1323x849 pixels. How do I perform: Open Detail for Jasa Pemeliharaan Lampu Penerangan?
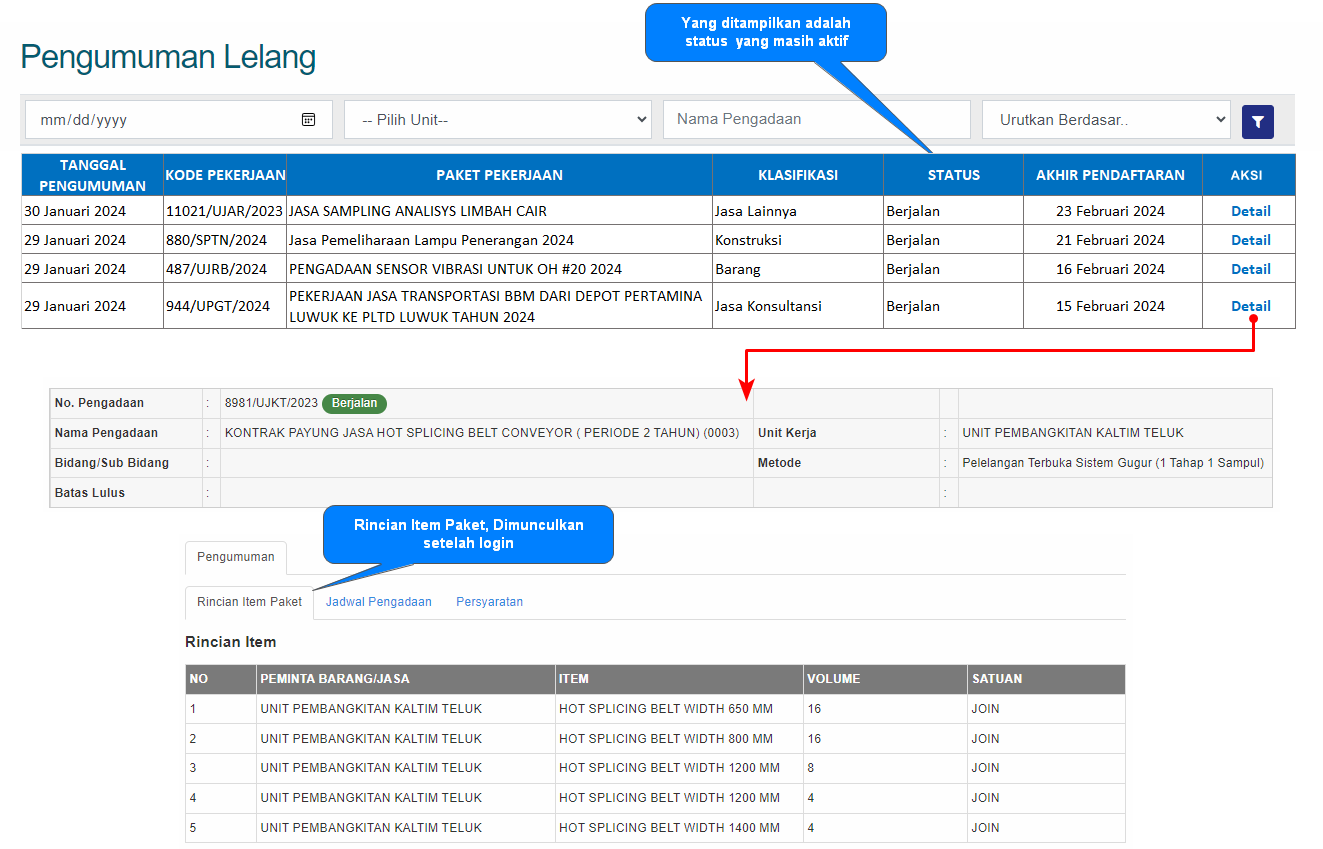[x=1250, y=240]
